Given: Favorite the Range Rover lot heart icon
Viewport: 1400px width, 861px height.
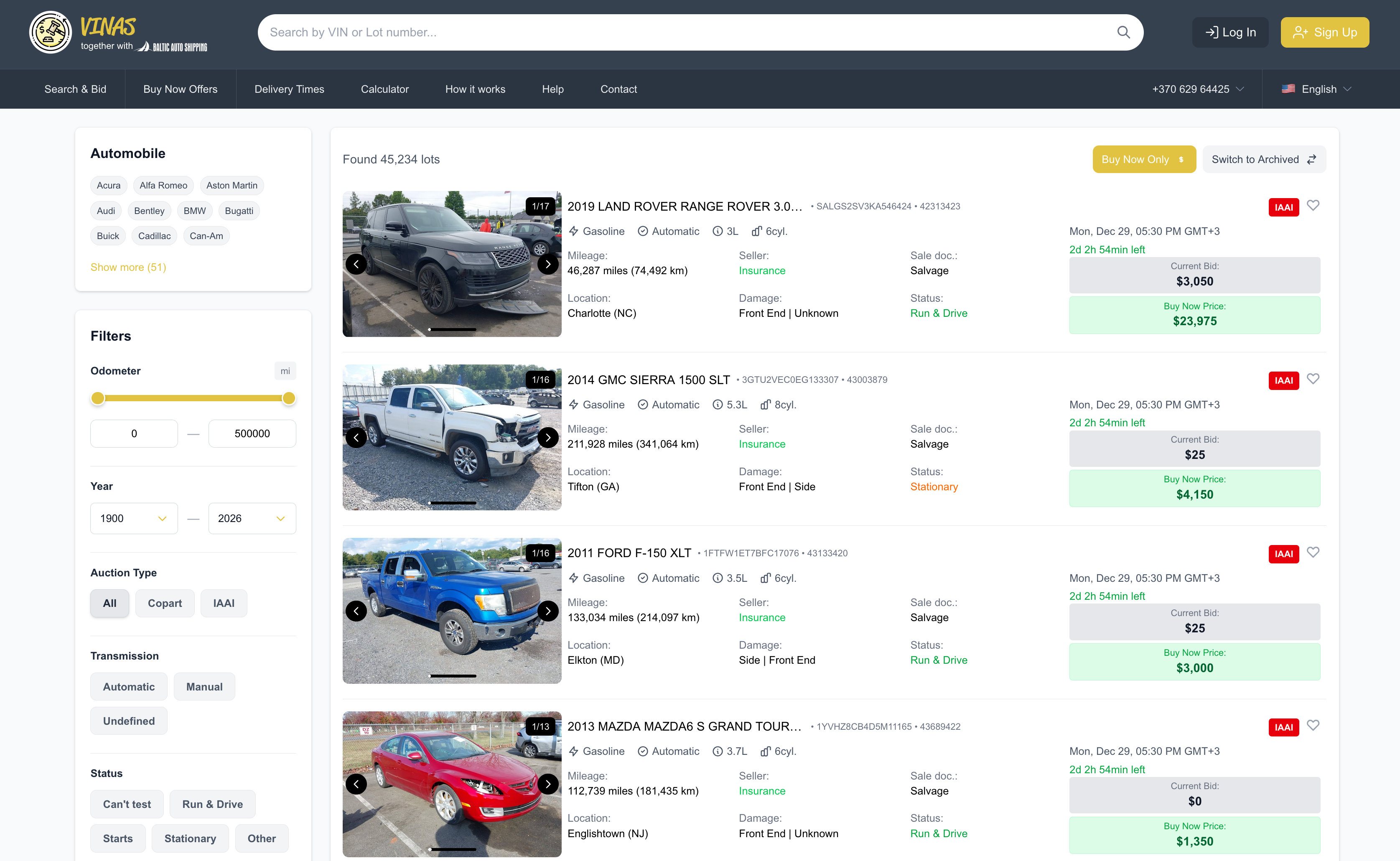Looking at the screenshot, I should point(1313,205).
